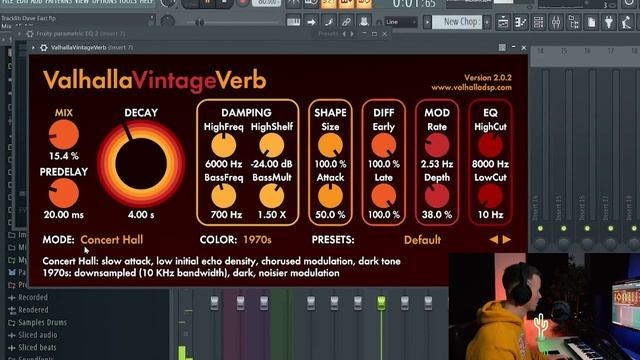Go to previous ValhallaVintageVerb preset arrow

coord(493,240)
